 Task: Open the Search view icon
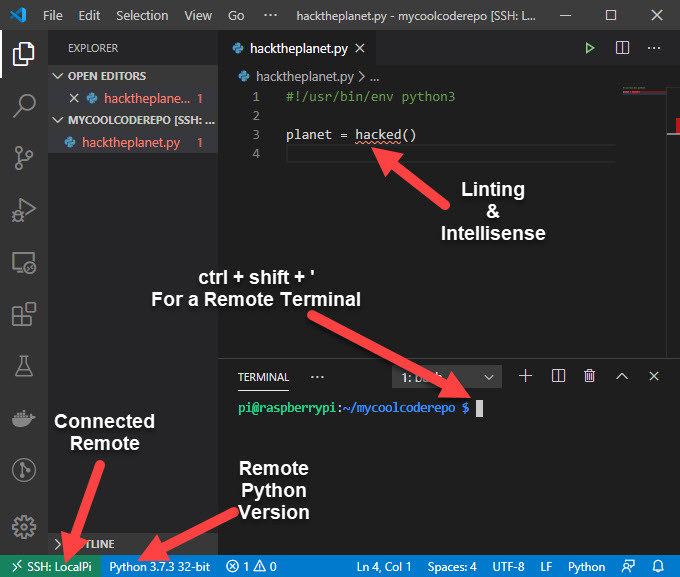tap(23, 105)
